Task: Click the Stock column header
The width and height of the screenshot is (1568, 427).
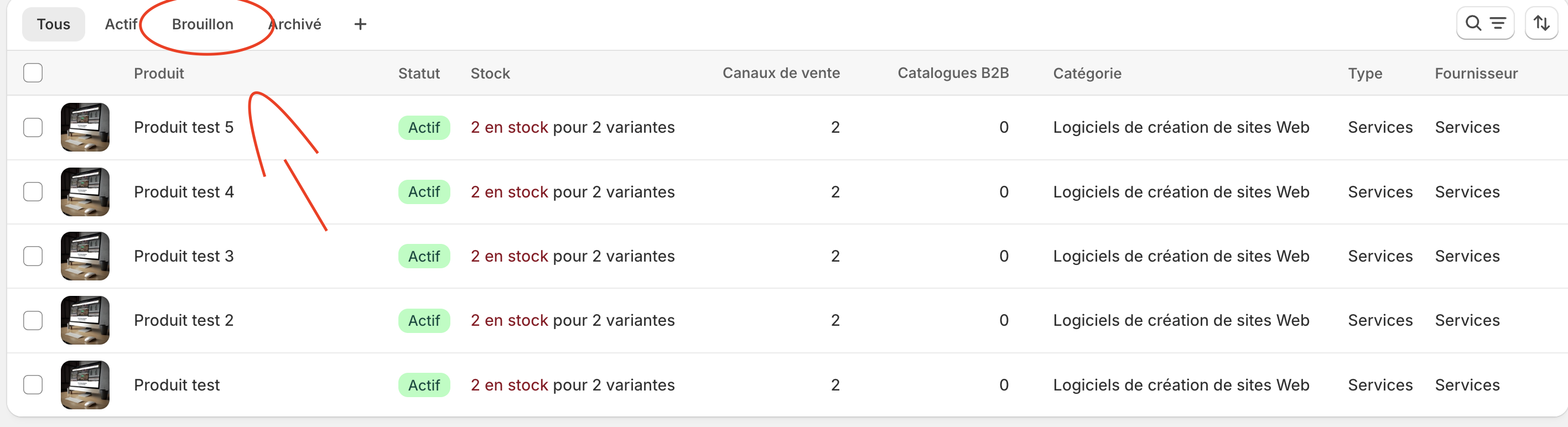Action: point(490,74)
